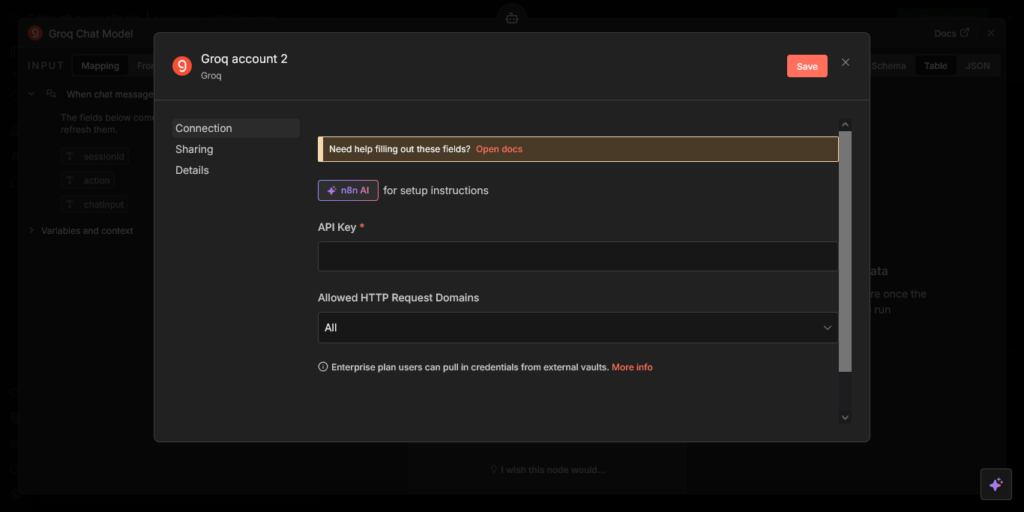This screenshot has height=512, width=1024.
Task: Click the Docs external link icon
Action: (965, 33)
